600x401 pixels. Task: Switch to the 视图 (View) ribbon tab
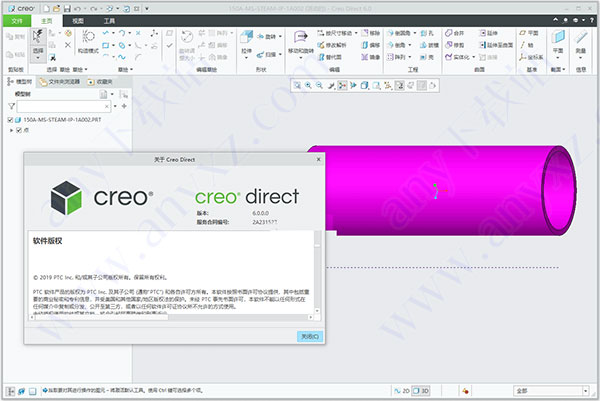78,21
